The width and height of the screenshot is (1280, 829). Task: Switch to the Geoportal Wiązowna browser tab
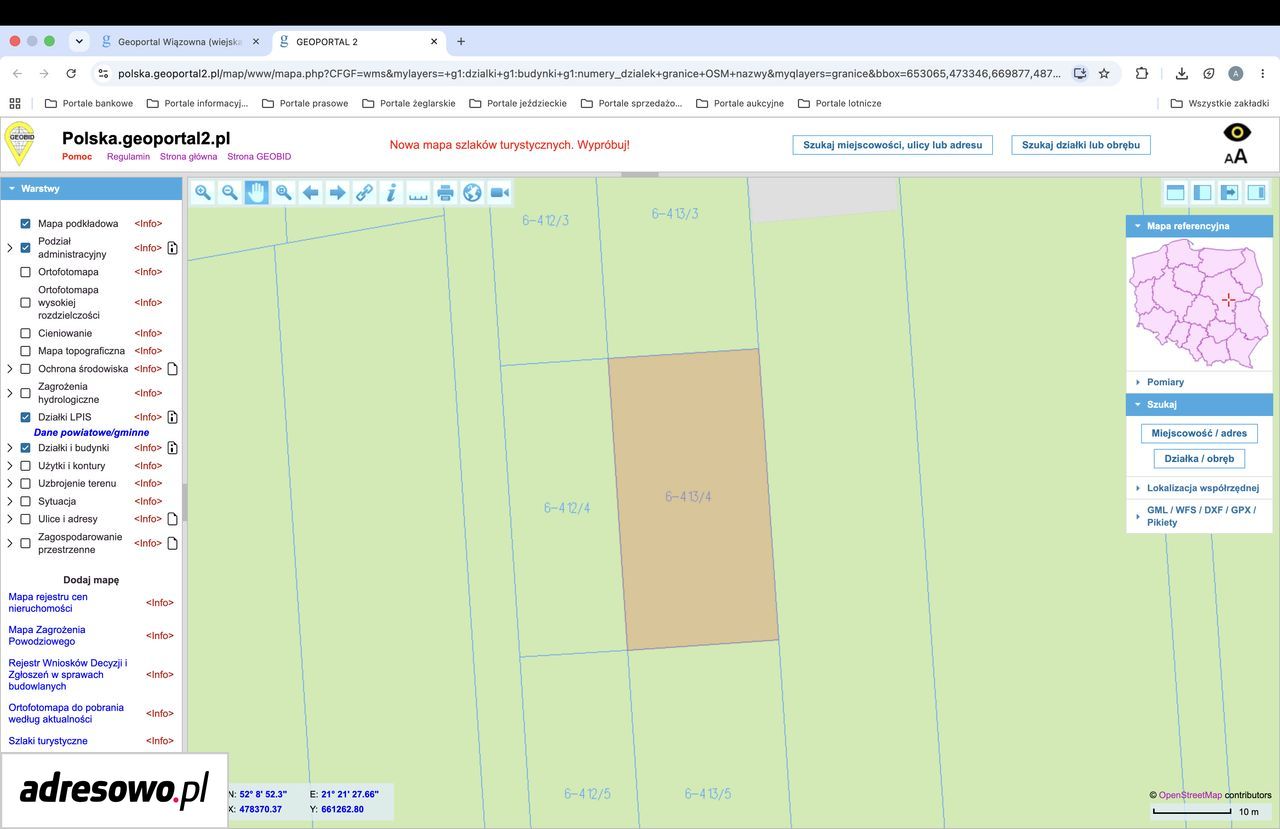coord(180,42)
